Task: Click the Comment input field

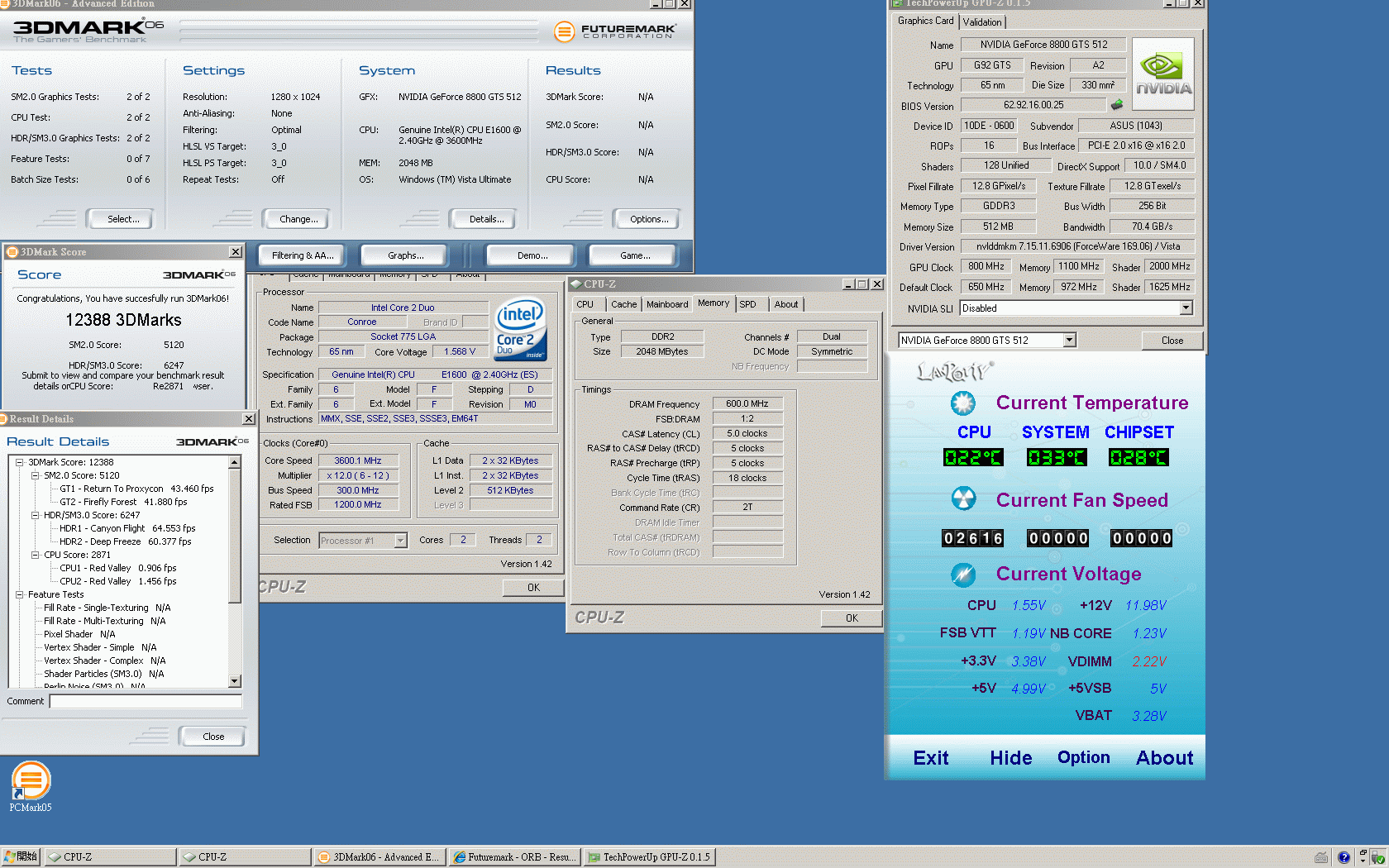Action: coord(146,701)
